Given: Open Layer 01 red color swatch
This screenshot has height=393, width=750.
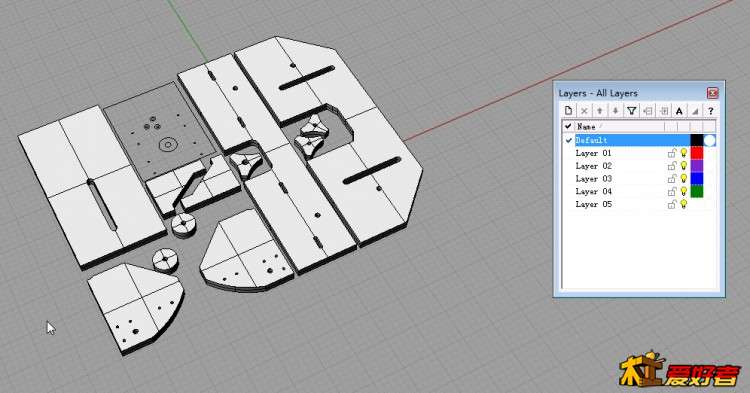Looking at the screenshot, I should coord(697,153).
